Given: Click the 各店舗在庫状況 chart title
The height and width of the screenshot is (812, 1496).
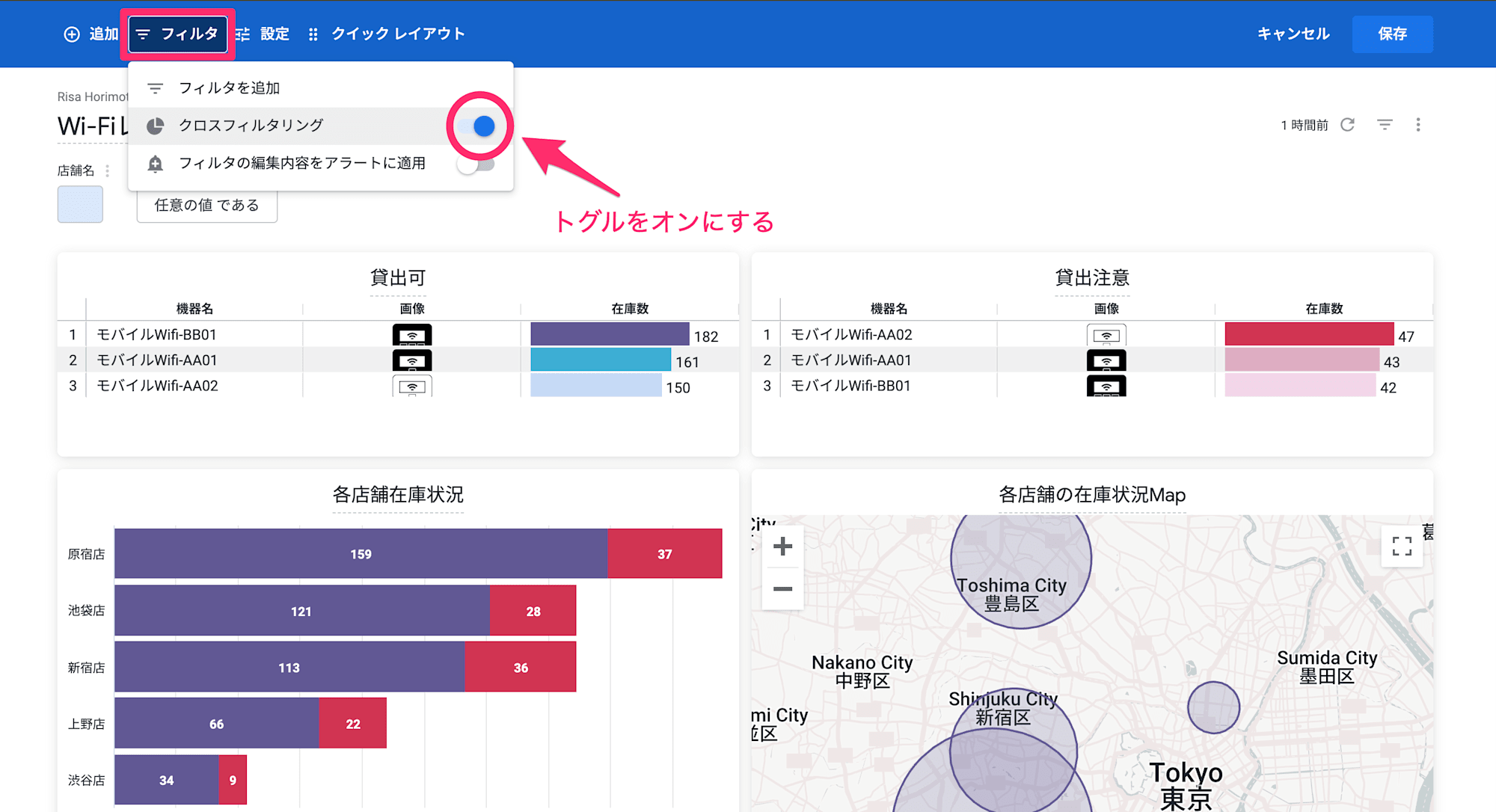Looking at the screenshot, I should pyautogui.click(x=398, y=495).
